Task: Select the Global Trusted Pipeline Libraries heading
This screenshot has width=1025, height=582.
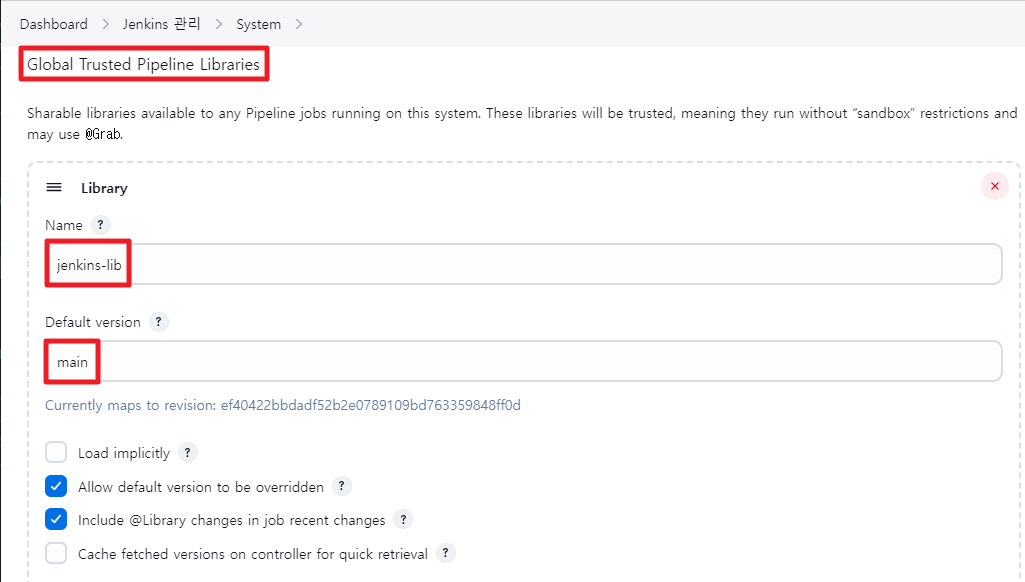Action: click(143, 64)
